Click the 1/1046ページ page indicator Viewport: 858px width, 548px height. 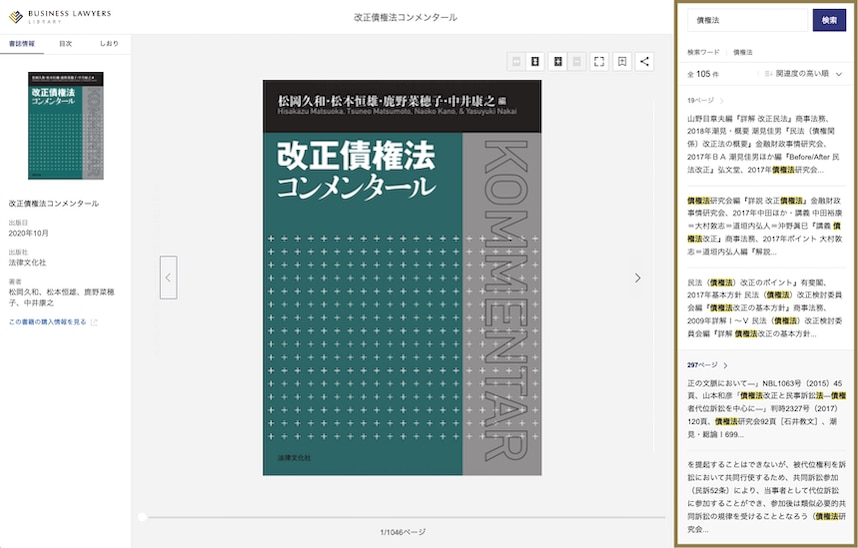coord(402,532)
